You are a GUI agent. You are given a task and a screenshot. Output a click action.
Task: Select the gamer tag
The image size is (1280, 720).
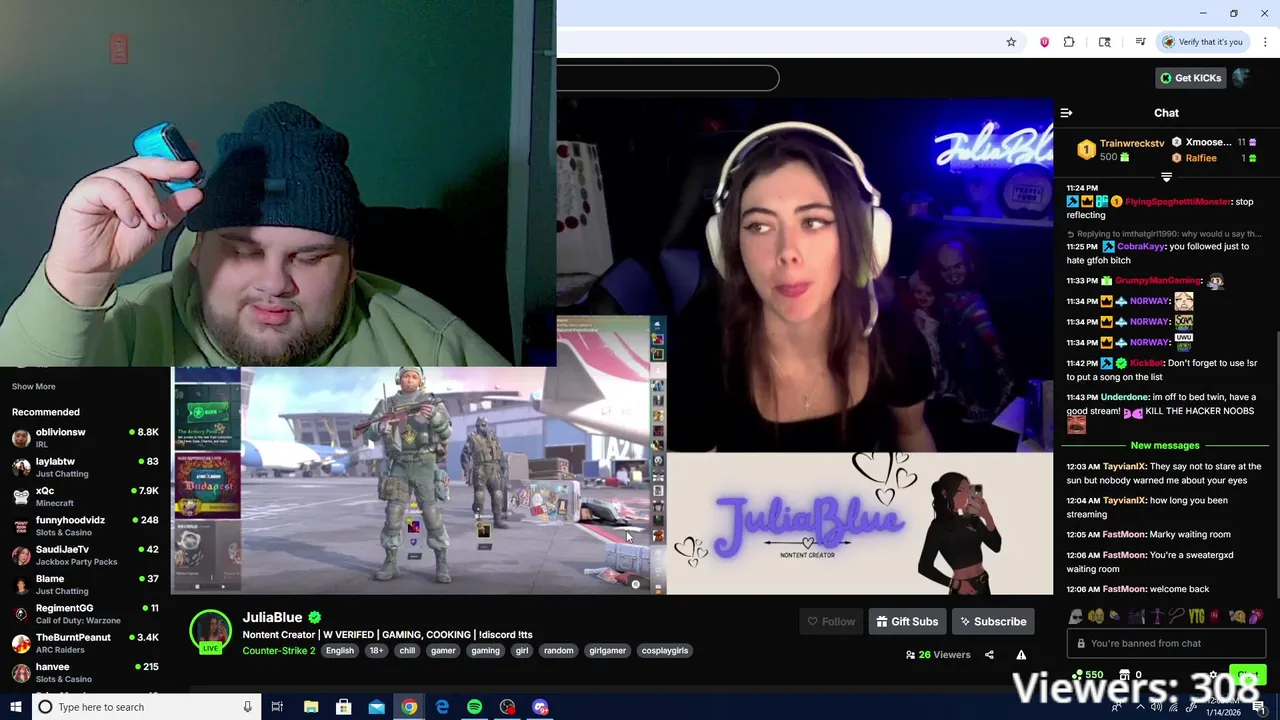coord(443,651)
